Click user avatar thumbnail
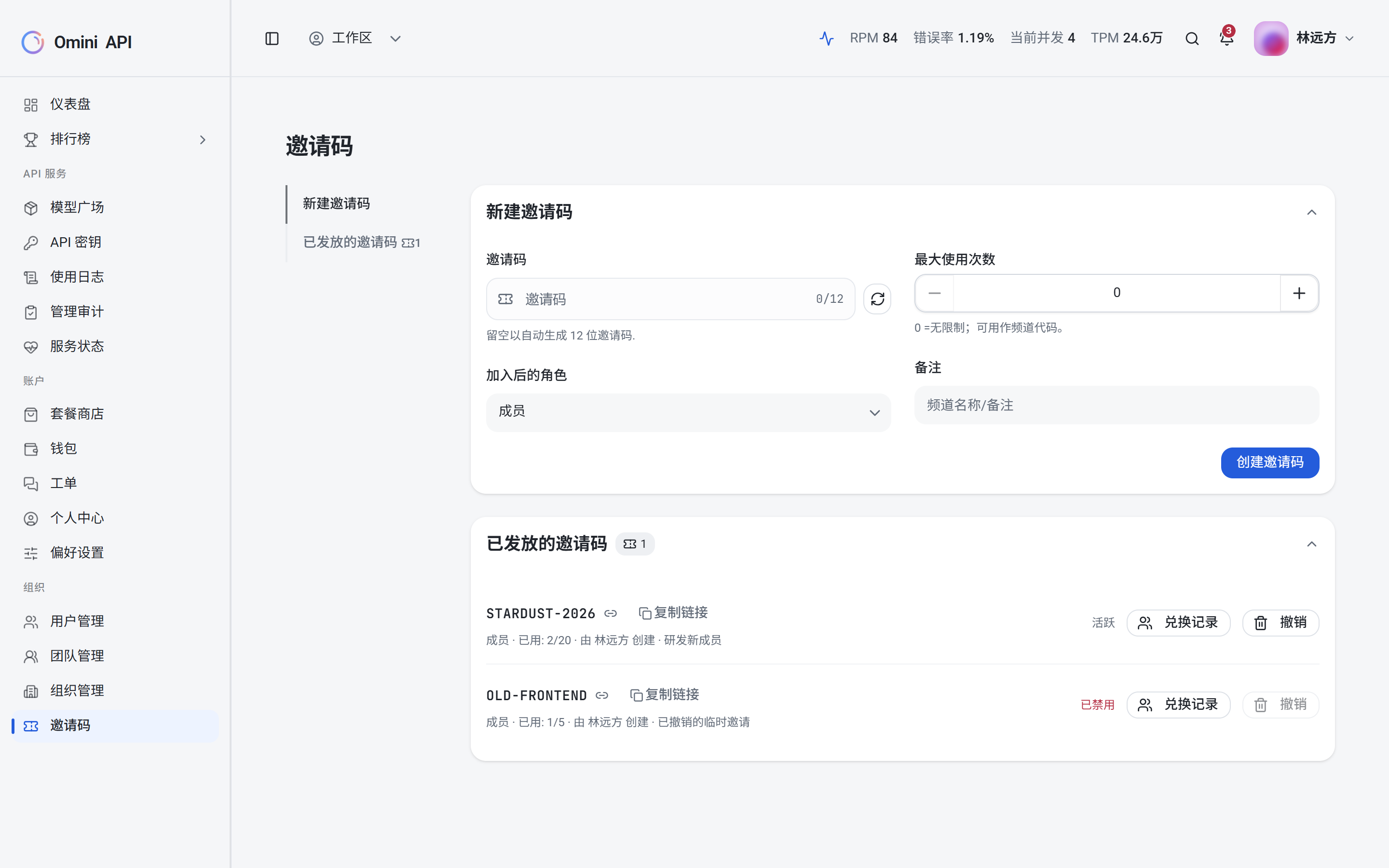The width and height of the screenshot is (1389, 868). (1271, 39)
